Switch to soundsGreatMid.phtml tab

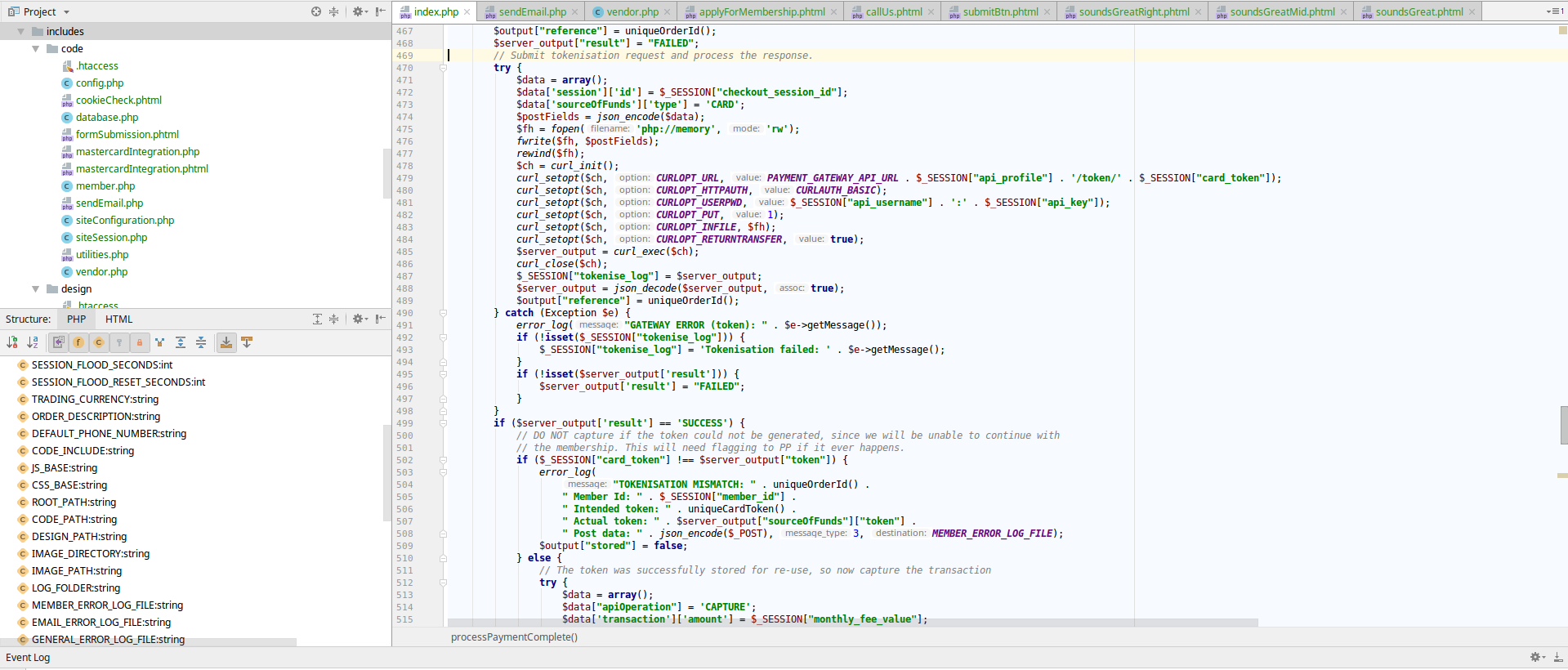coord(1282,11)
